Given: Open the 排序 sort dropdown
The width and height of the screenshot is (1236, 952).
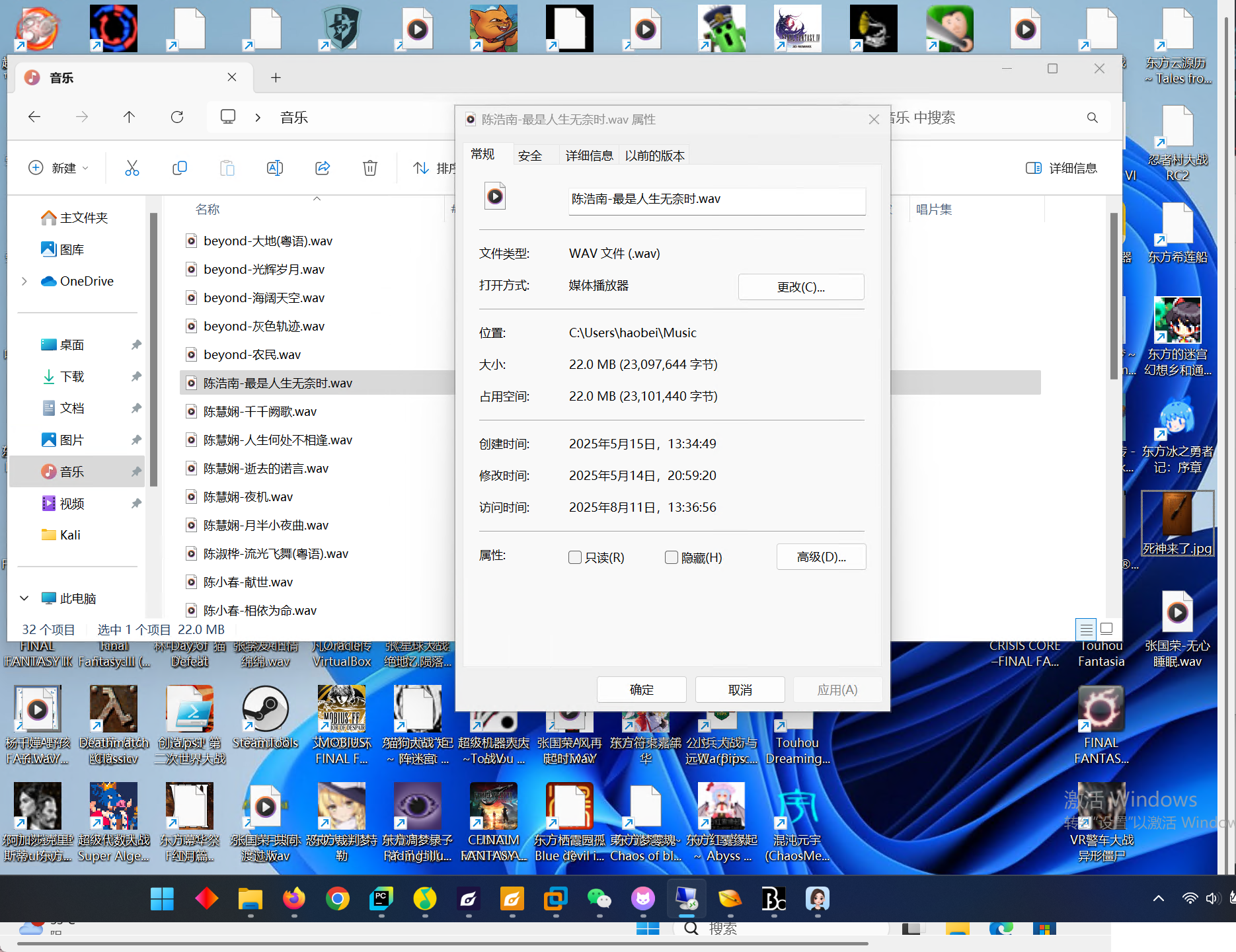Looking at the screenshot, I should tap(434, 168).
